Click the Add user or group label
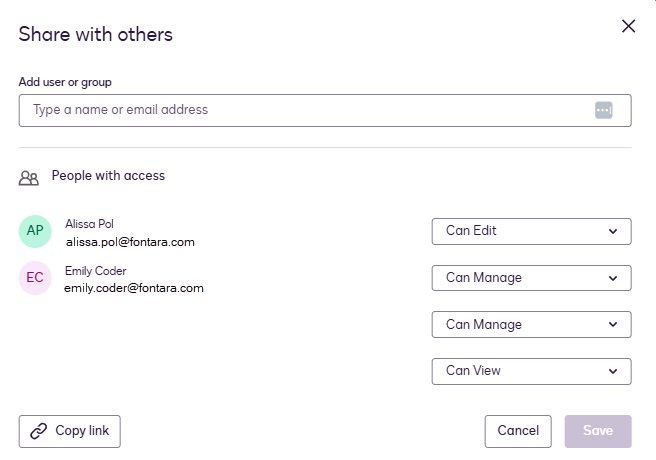 coord(65,82)
